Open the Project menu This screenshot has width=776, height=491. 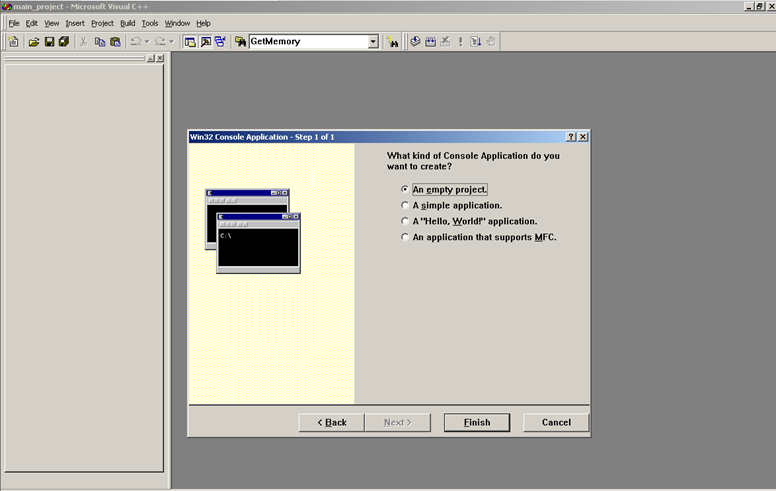point(102,23)
